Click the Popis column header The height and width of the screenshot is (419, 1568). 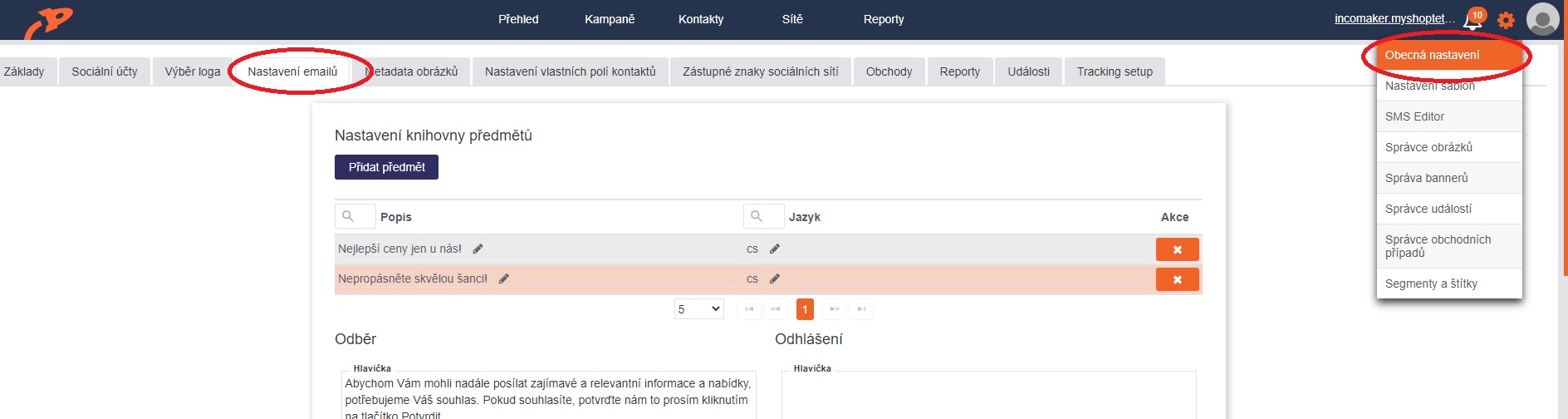click(395, 217)
